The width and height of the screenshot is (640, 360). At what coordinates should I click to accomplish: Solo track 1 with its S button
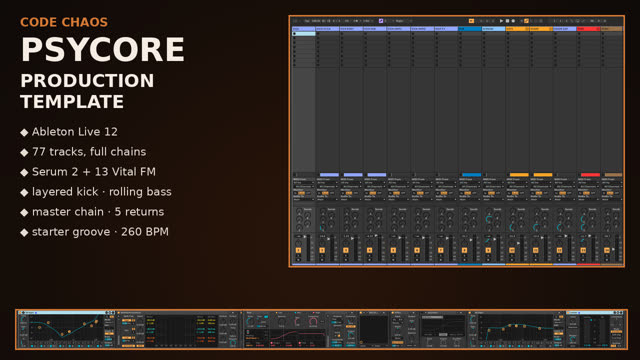[298, 256]
